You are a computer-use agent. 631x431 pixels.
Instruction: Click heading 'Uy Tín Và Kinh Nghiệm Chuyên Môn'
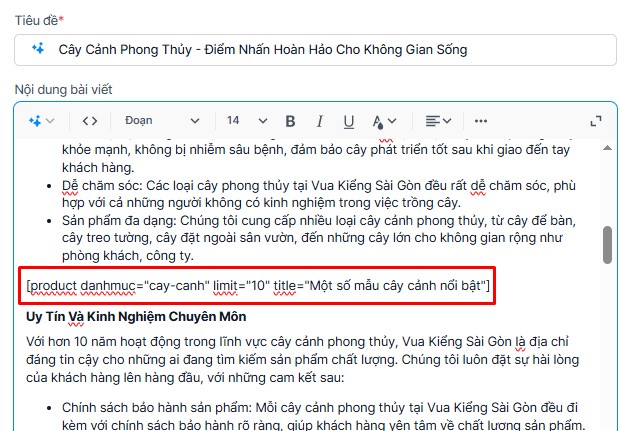tap(136, 317)
